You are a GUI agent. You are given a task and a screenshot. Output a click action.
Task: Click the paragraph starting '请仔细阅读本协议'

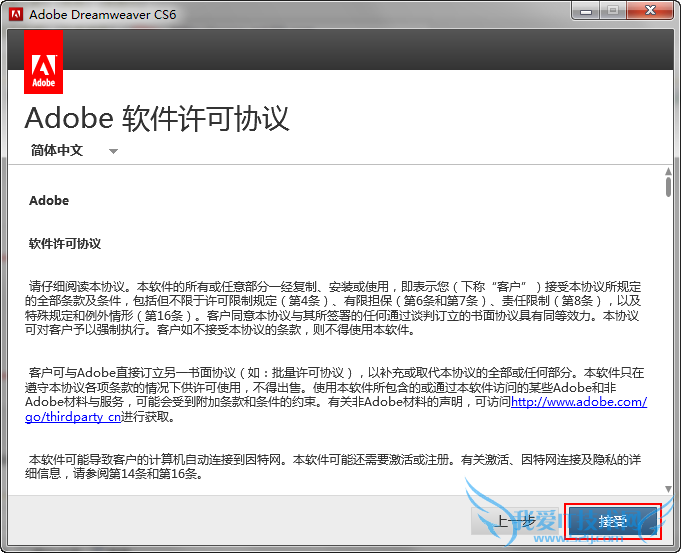pos(333,308)
